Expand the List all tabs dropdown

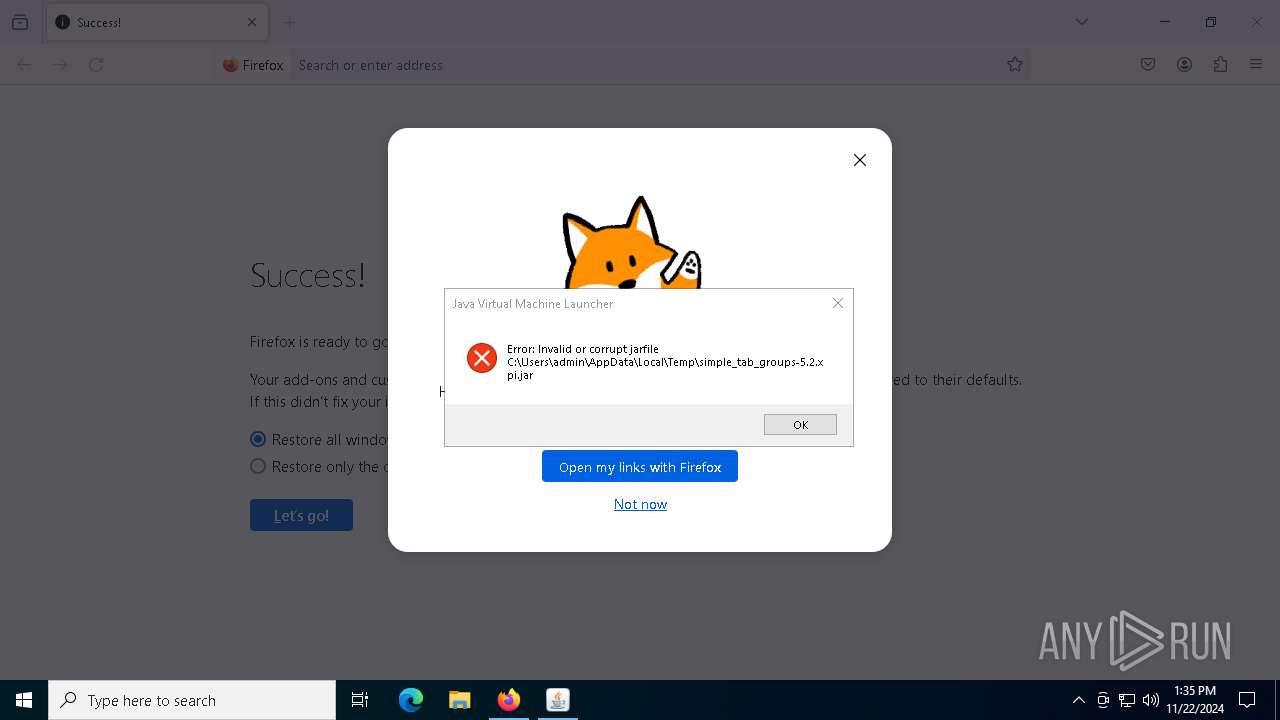pyautogui.click(x=1082, y=22)
